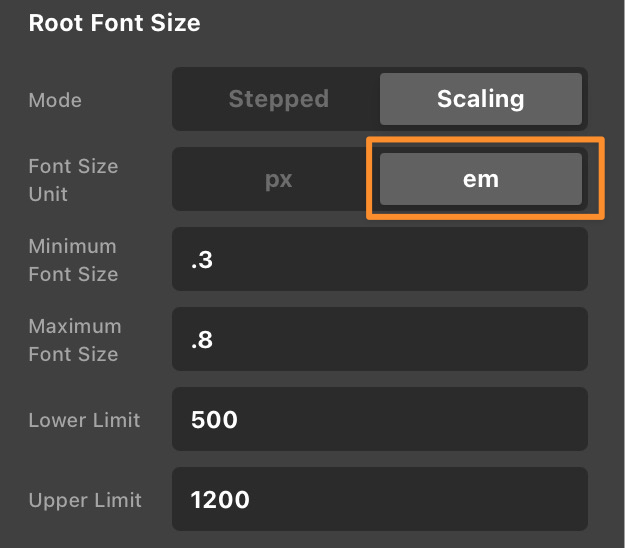Place cursor on the .3 value

[202, 260]
